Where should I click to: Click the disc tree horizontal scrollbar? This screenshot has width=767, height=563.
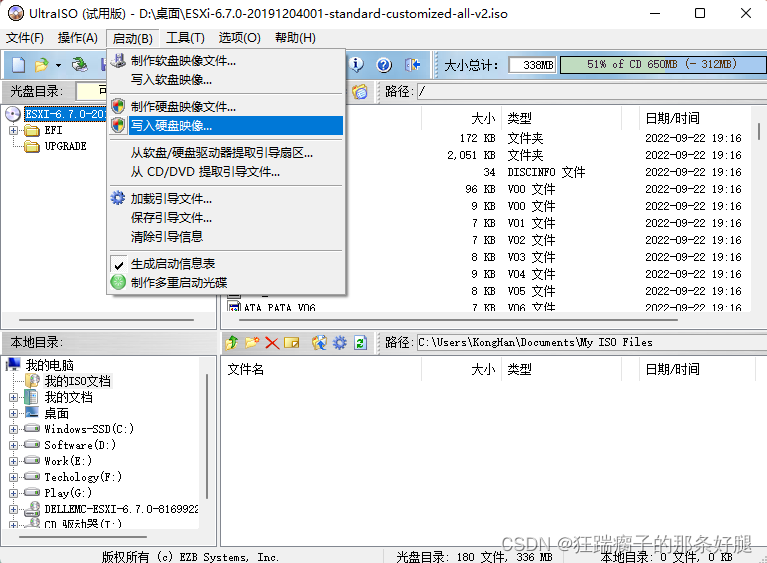click(107, 320)
